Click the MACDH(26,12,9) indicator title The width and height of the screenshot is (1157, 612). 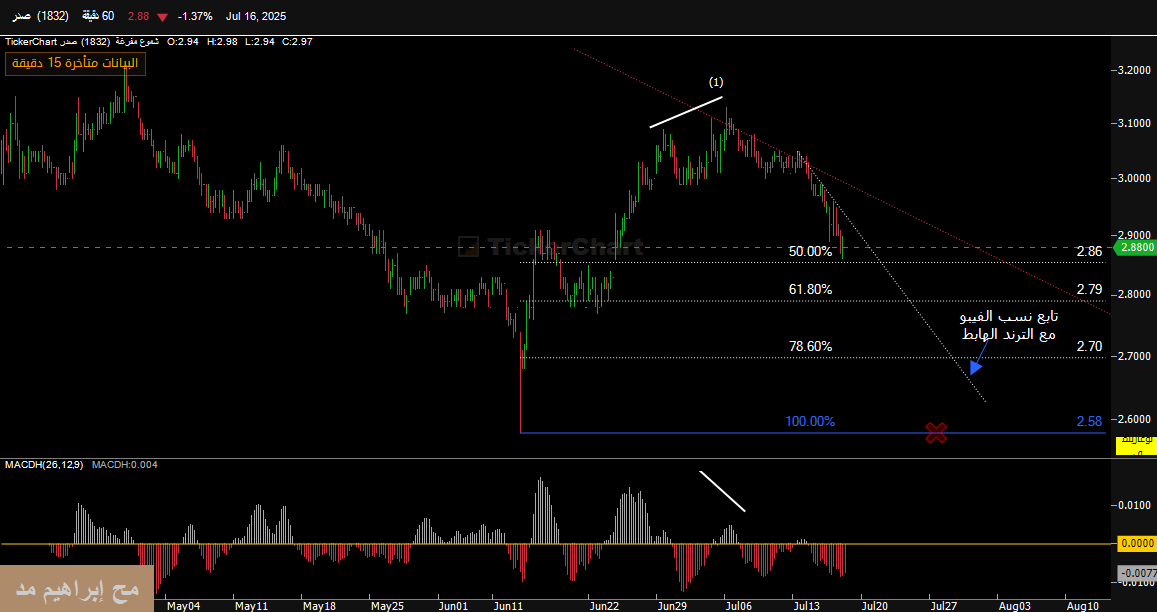[44, 464]
